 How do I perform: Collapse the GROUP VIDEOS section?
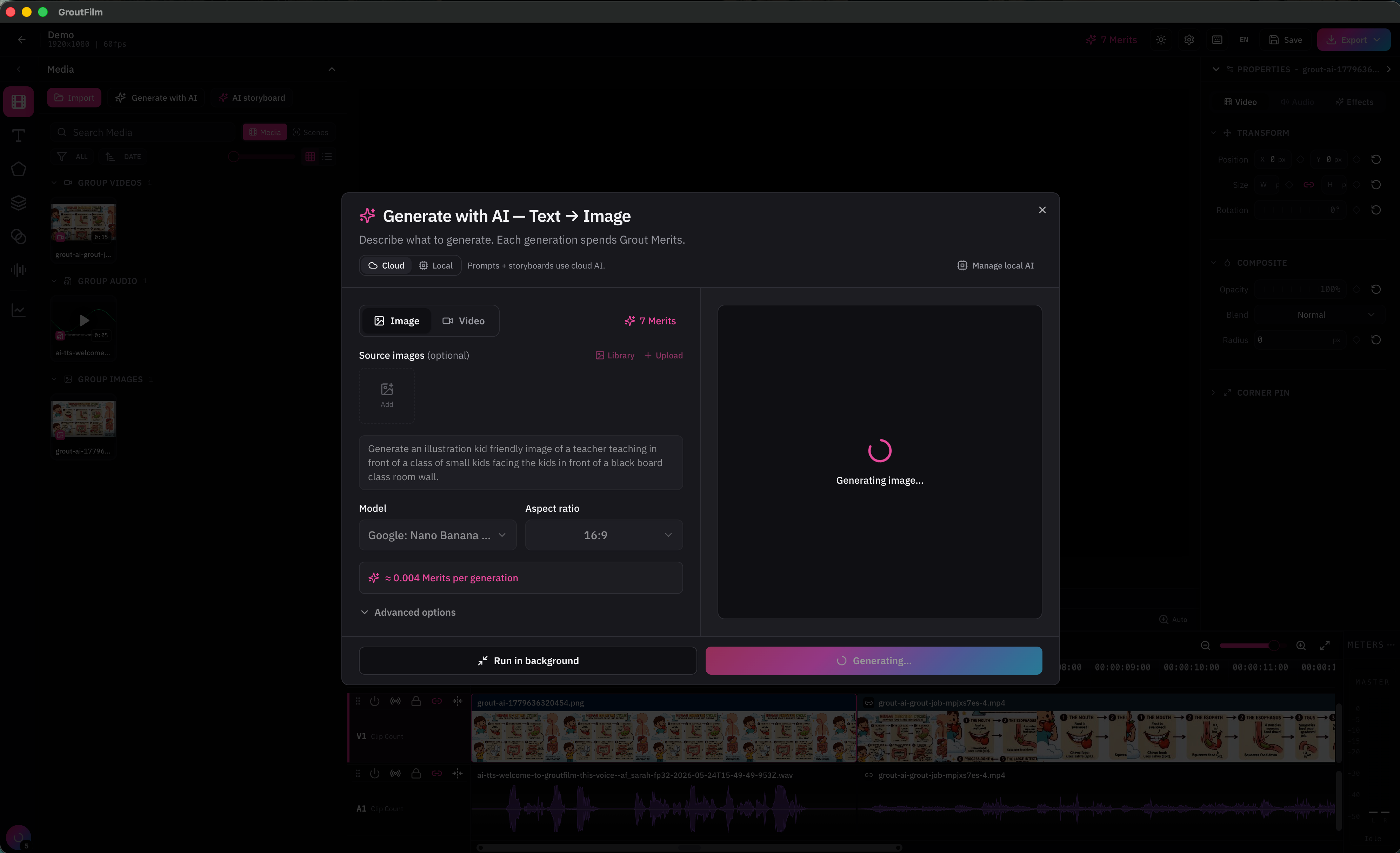[54, 183]
